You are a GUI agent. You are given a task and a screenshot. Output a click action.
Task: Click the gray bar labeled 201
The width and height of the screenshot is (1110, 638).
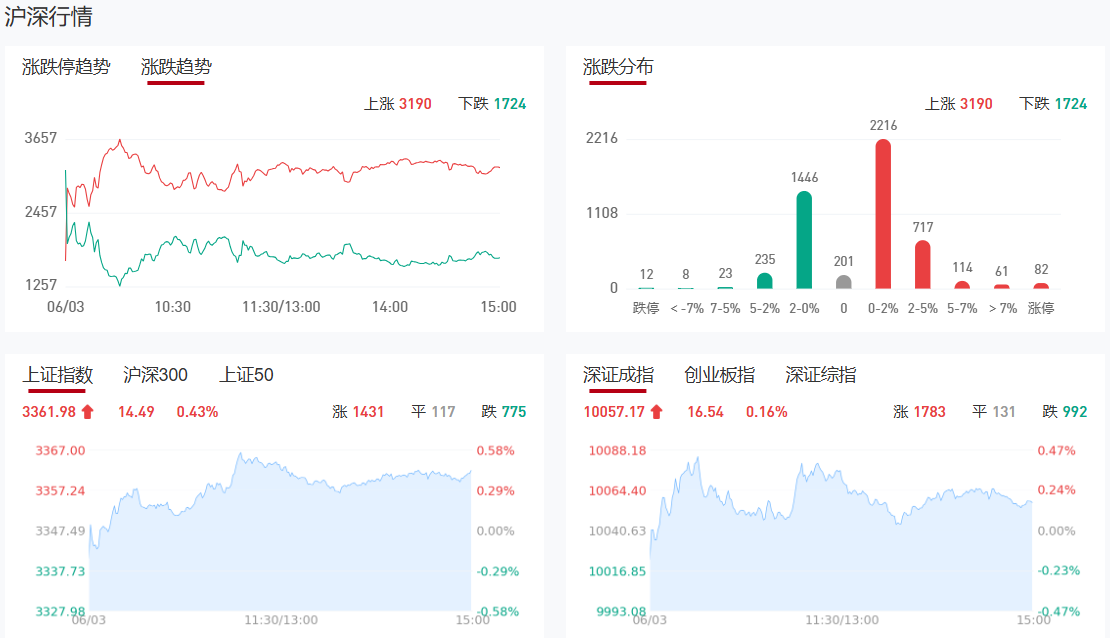click(x=843, y=282)
